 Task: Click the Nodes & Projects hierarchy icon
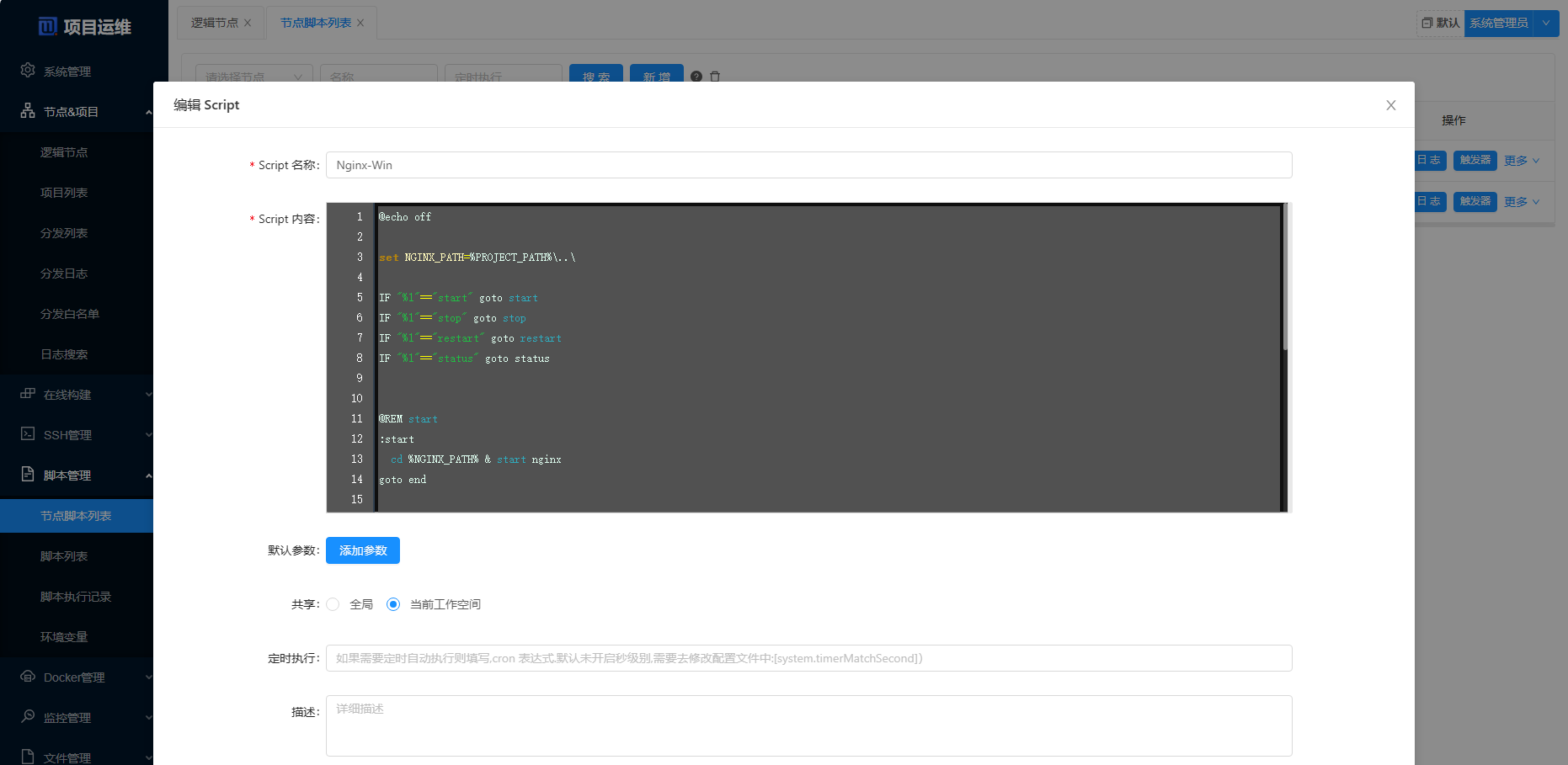(x=28, y=111)
